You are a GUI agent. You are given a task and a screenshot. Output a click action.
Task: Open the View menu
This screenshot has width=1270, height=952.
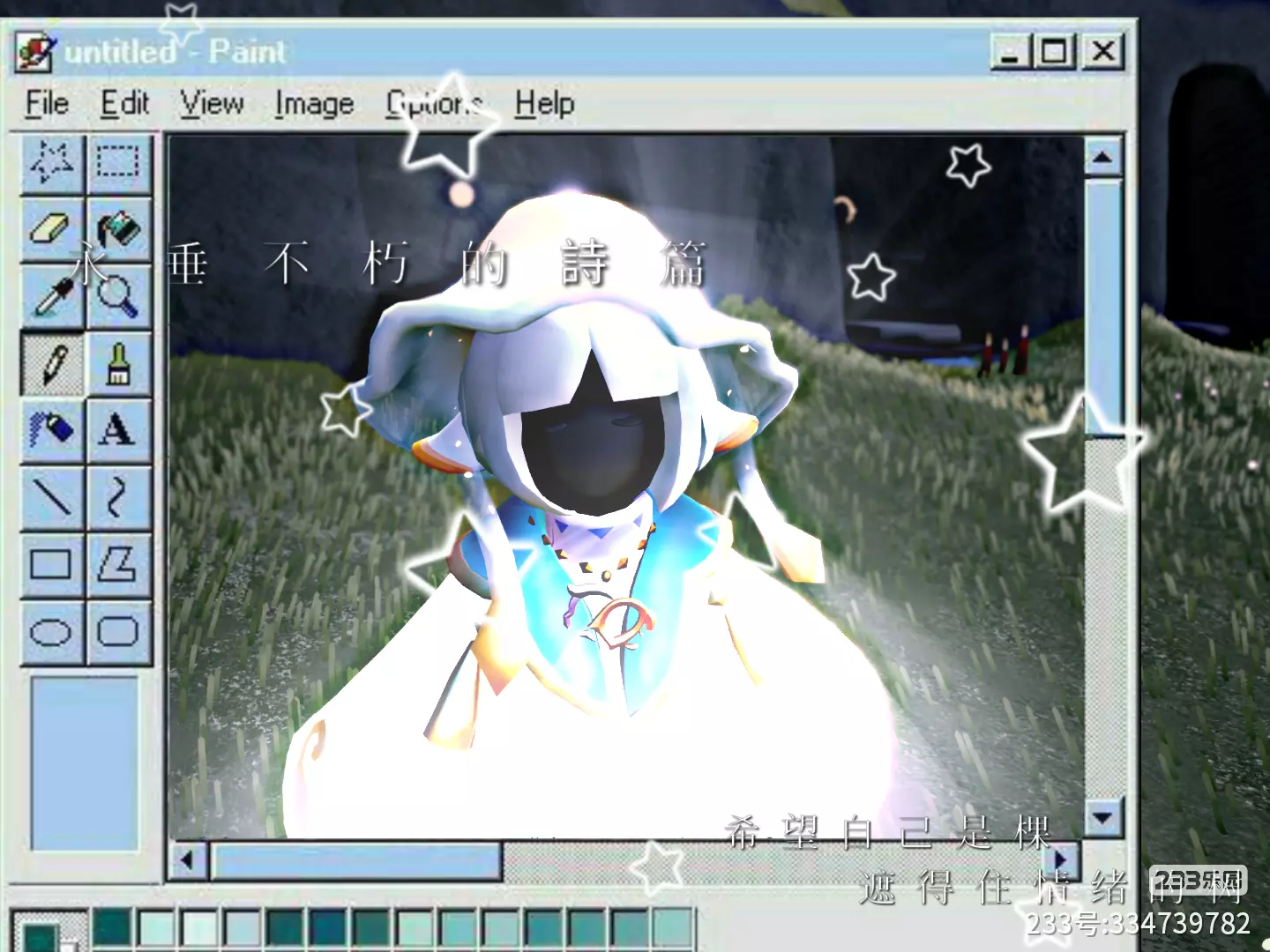[x=212, y=103]
